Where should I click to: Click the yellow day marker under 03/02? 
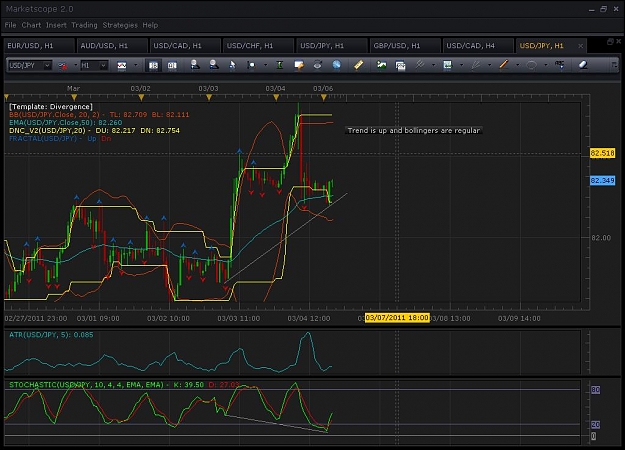(141, 97)
